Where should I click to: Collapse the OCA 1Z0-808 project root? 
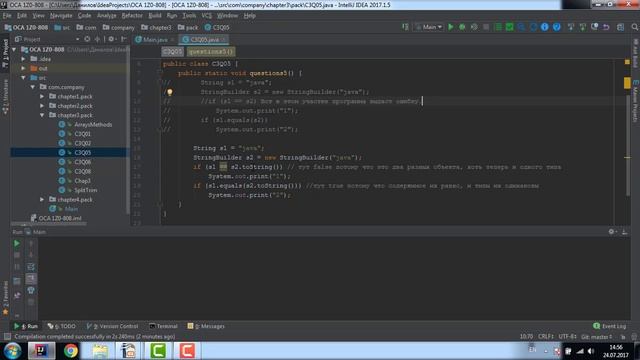coord(15,49)
